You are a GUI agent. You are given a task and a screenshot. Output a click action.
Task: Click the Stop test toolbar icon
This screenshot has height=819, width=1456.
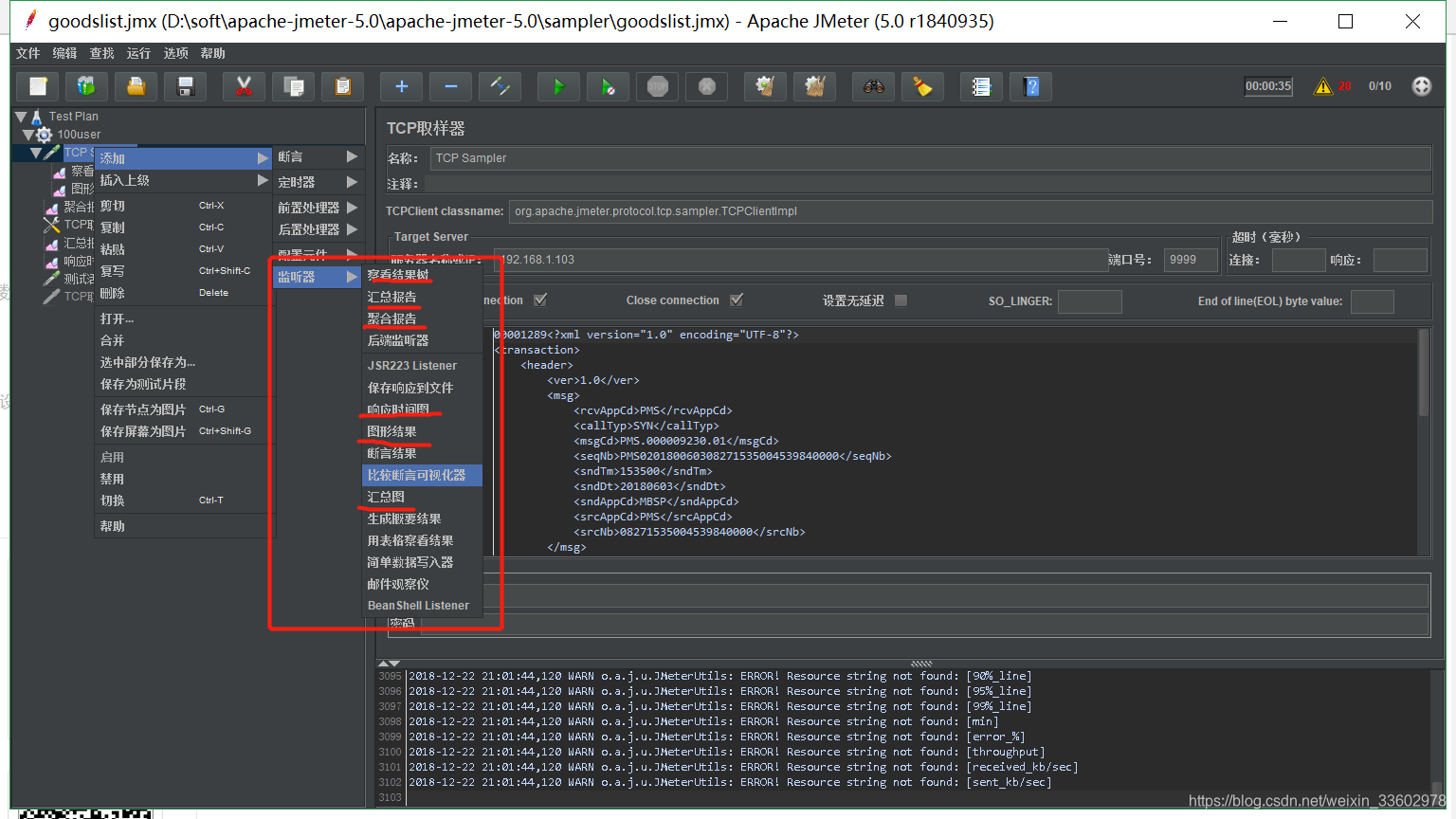tap(657, 86)
